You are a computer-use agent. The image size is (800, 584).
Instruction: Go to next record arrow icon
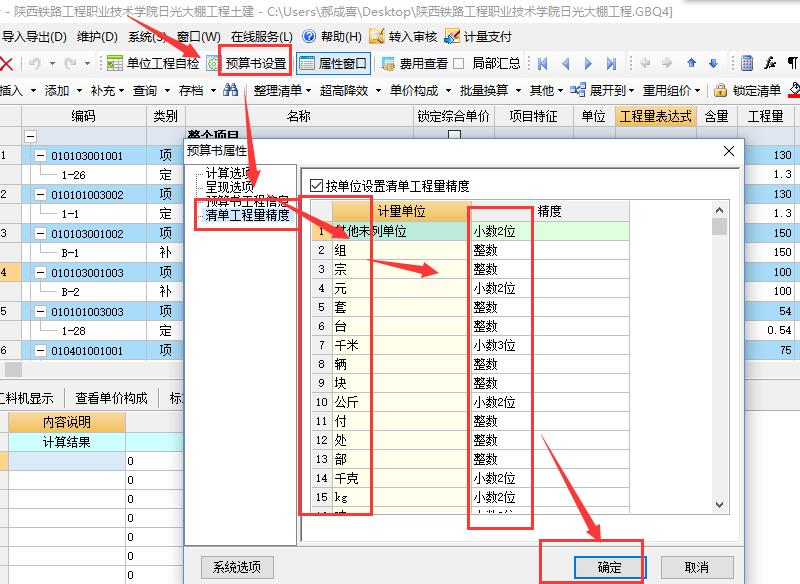[588, 63]
